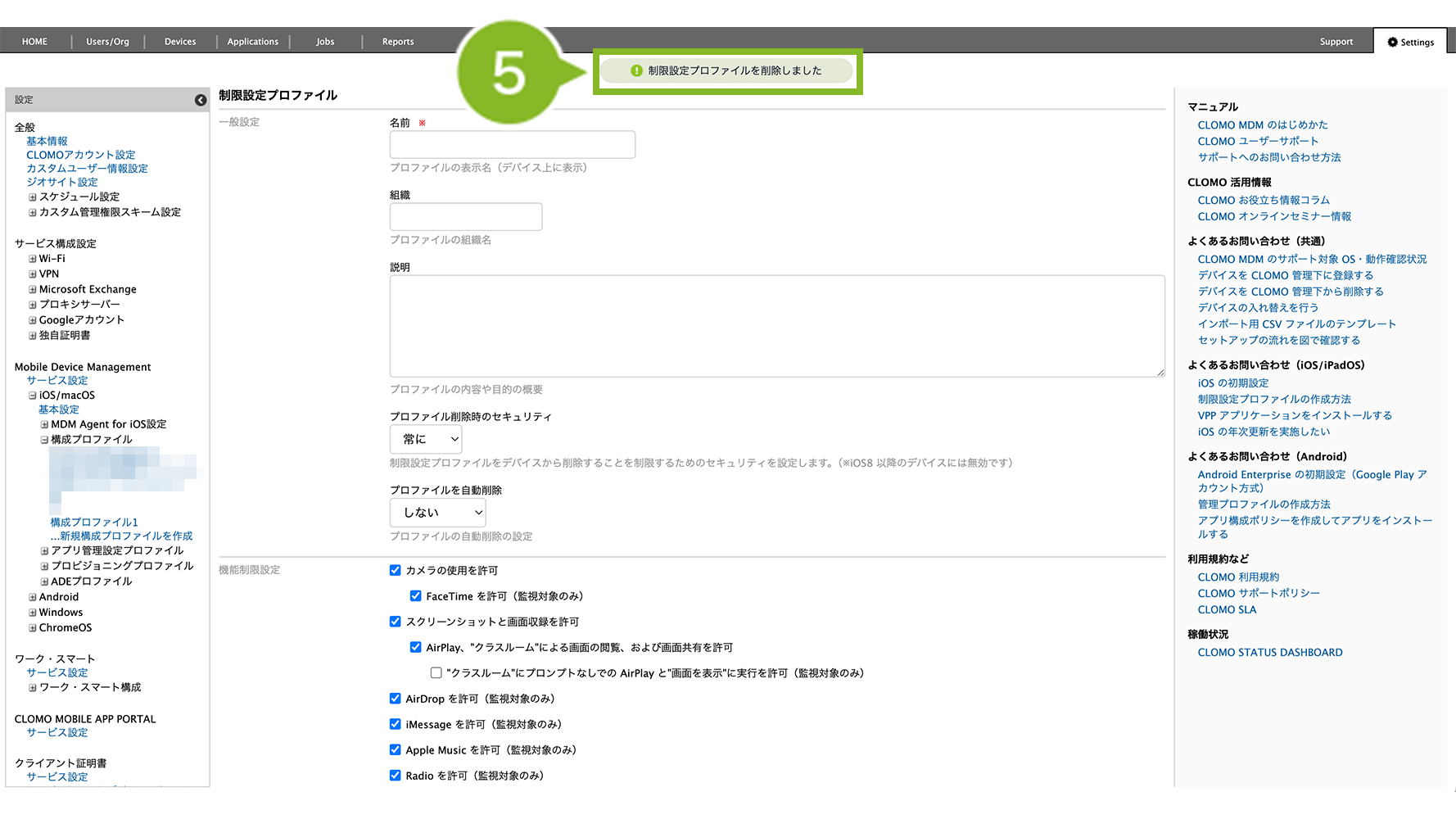Go to the Devices menu
This screenshot has width=1456, height=819.
point(180,42)
